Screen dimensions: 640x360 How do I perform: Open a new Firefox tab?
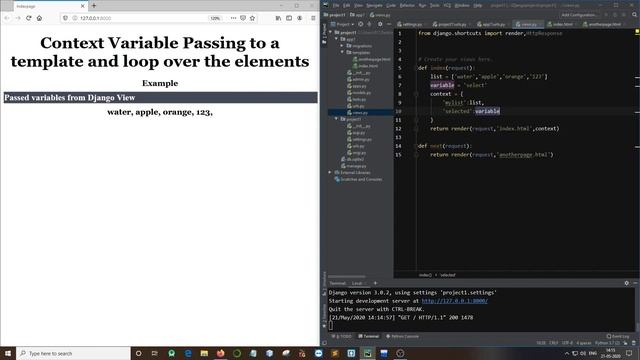94,6
